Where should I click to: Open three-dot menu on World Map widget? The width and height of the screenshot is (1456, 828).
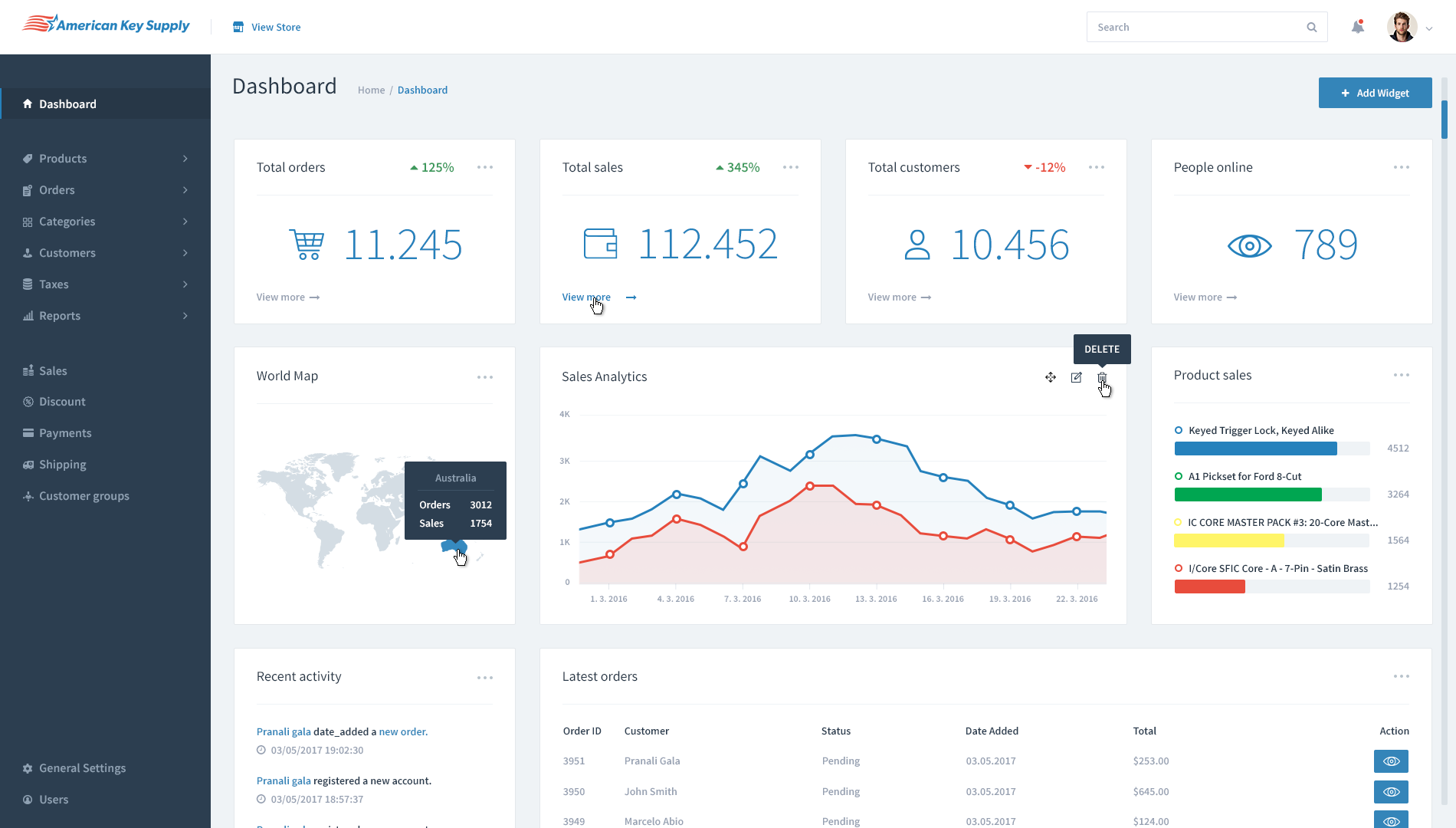485,377
